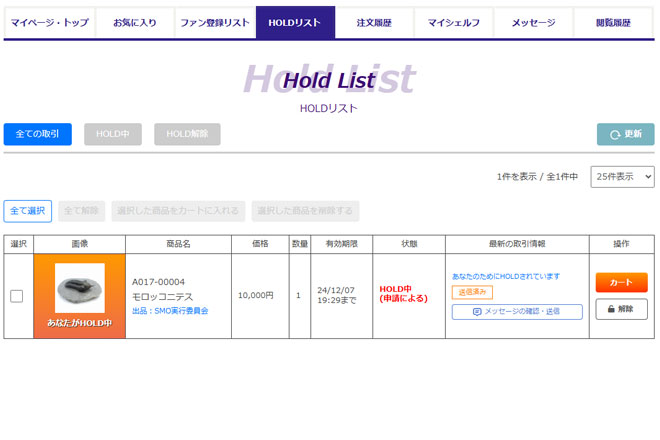Open メッセージの確認・送信 message button
660x440 pixels.
coord(516,312)
